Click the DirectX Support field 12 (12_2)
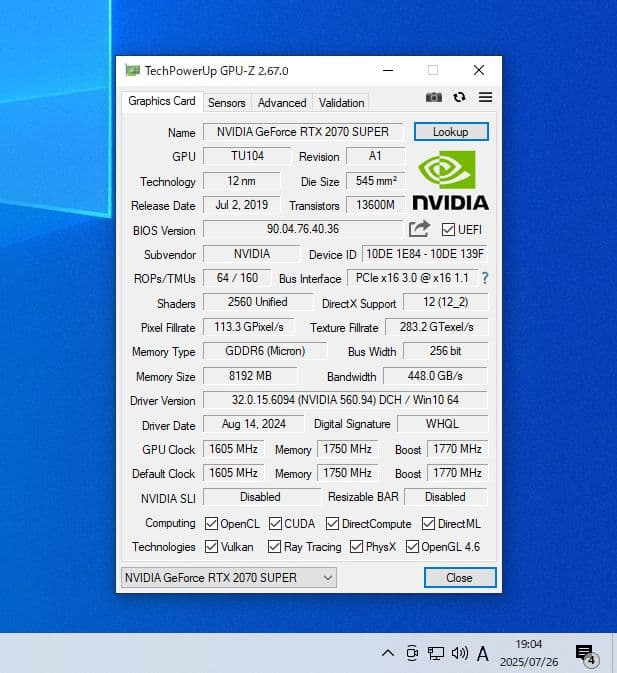This screenshot has width=617, height=673. pos(446,302)
